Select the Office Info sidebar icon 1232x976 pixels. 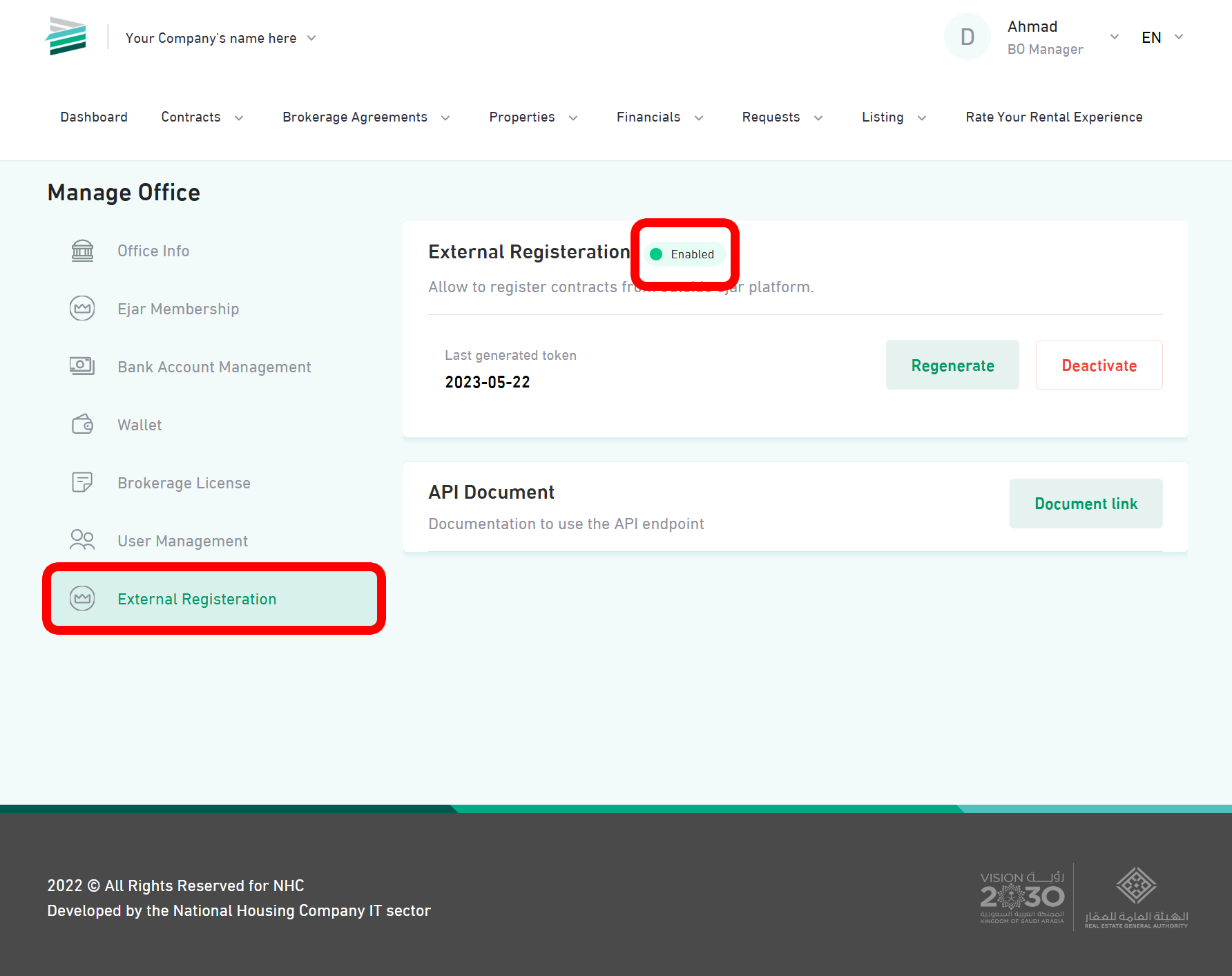[x=81, y=250]
